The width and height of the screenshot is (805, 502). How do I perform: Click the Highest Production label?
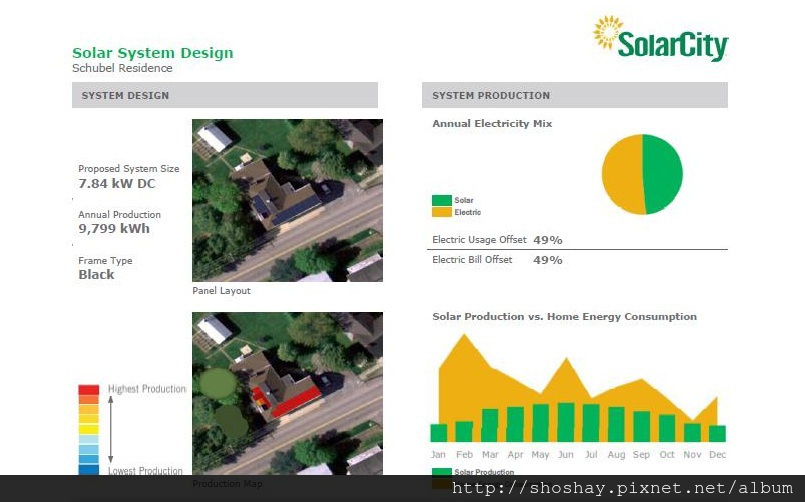(x=147, y=389)
